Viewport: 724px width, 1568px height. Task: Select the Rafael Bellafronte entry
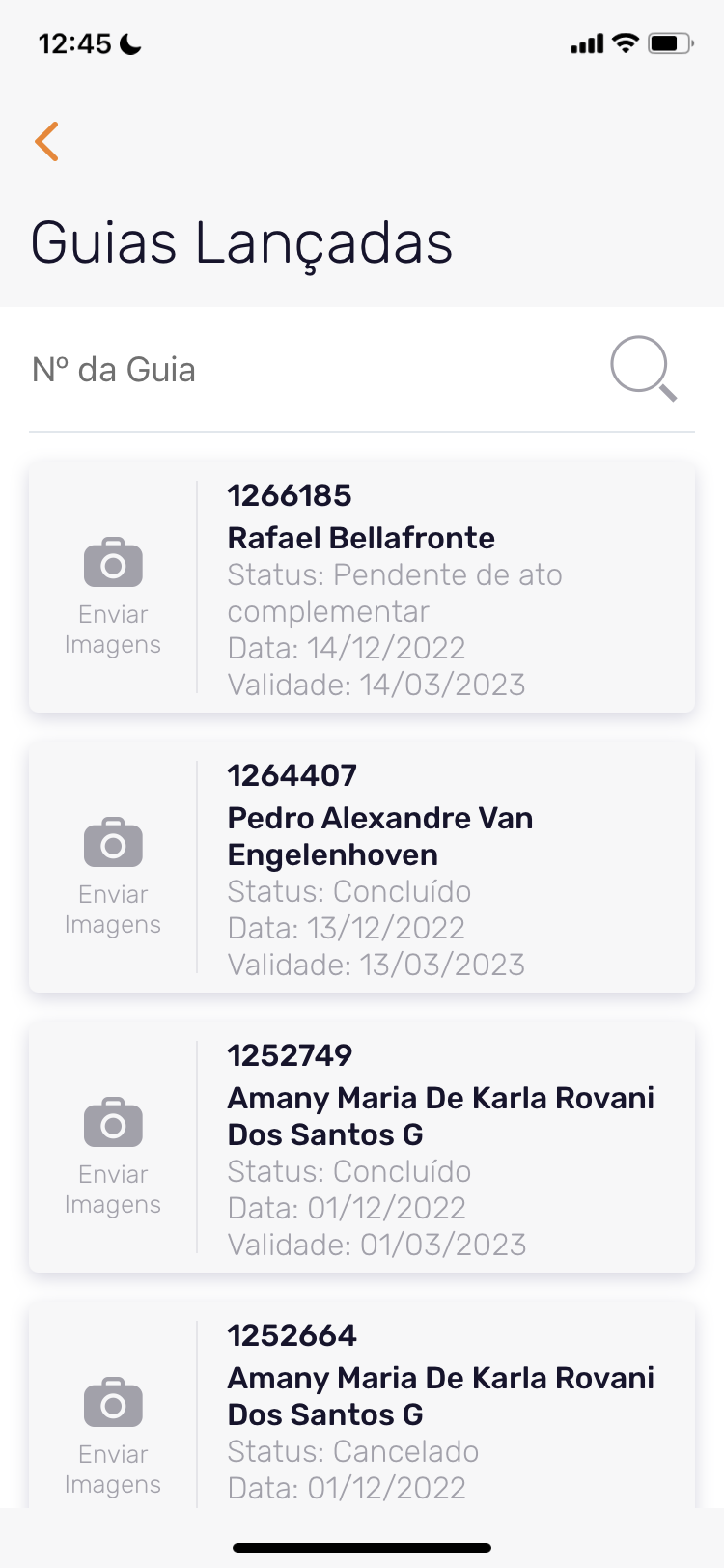click(x=361, y=538)
